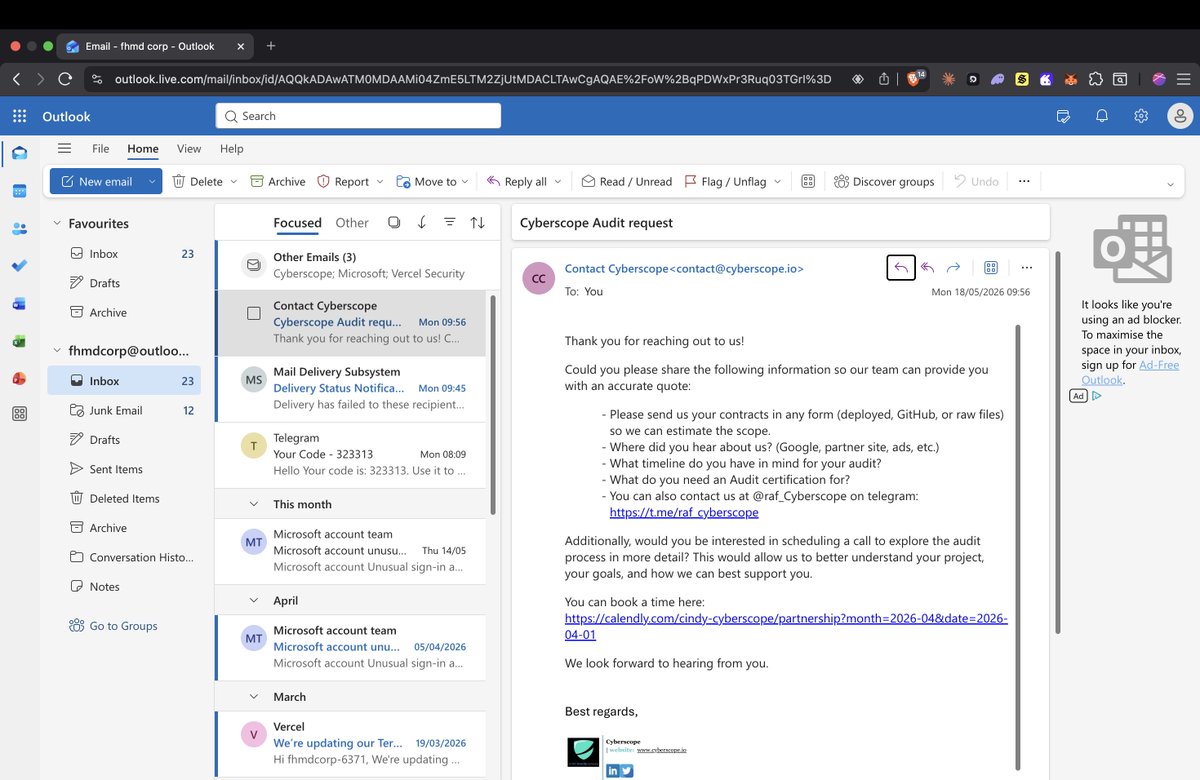
Task: Reply all via message header icon
Action: click(927, 267)
